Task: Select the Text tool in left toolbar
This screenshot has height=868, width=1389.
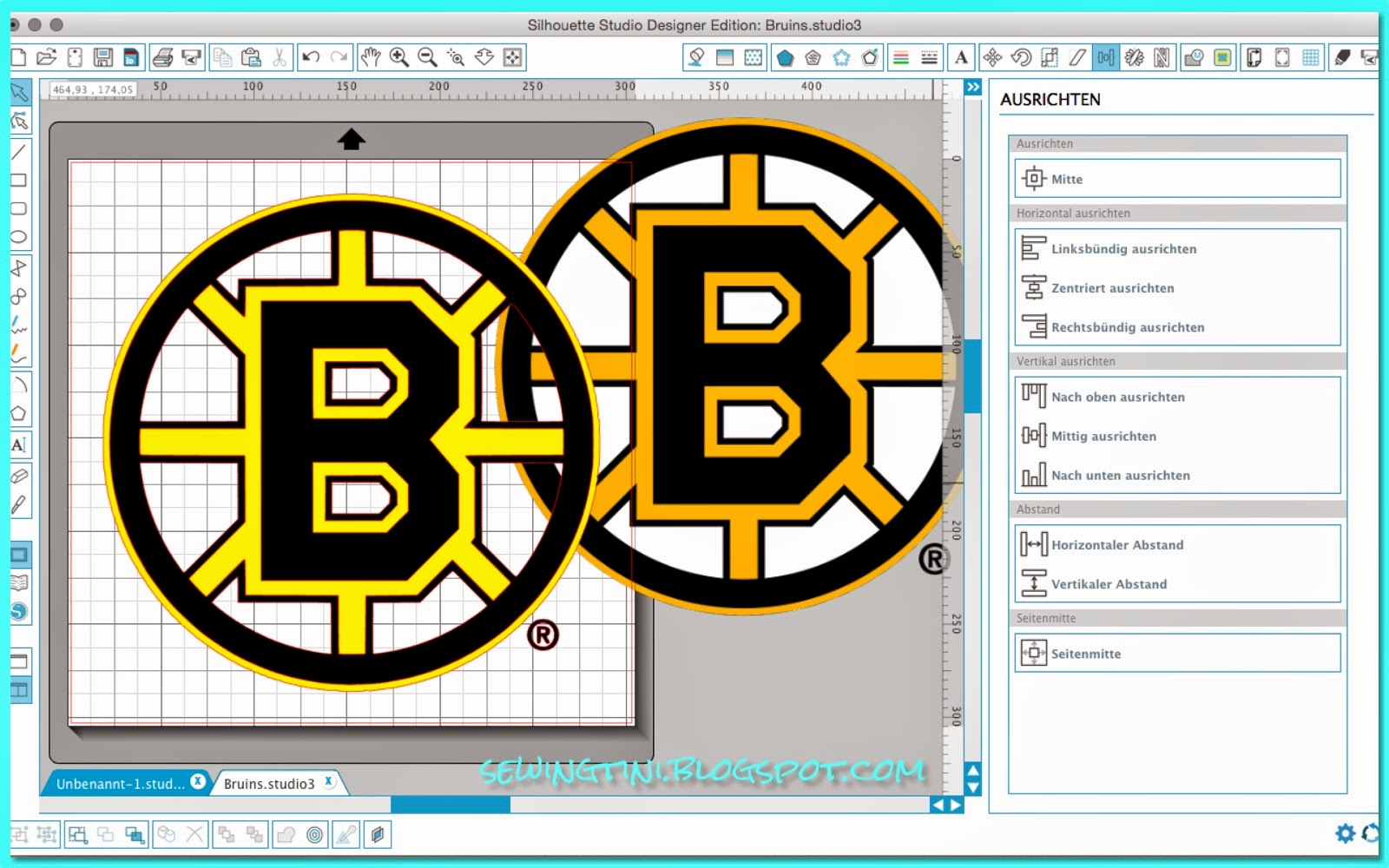Action: (19, 445)
